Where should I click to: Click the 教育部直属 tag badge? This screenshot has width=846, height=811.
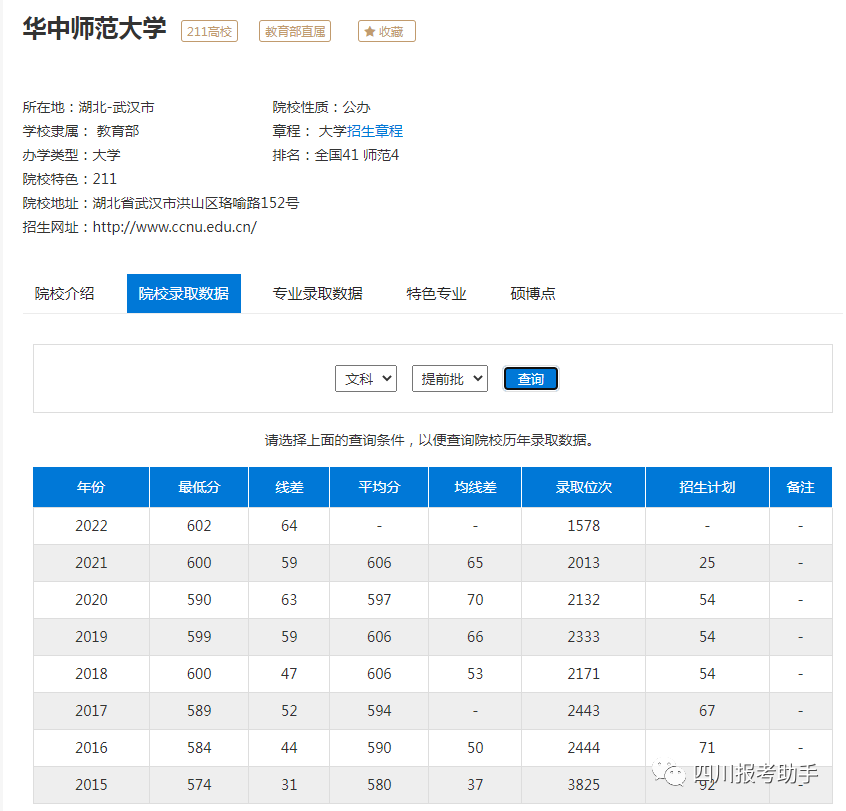(x=295, y=31)
